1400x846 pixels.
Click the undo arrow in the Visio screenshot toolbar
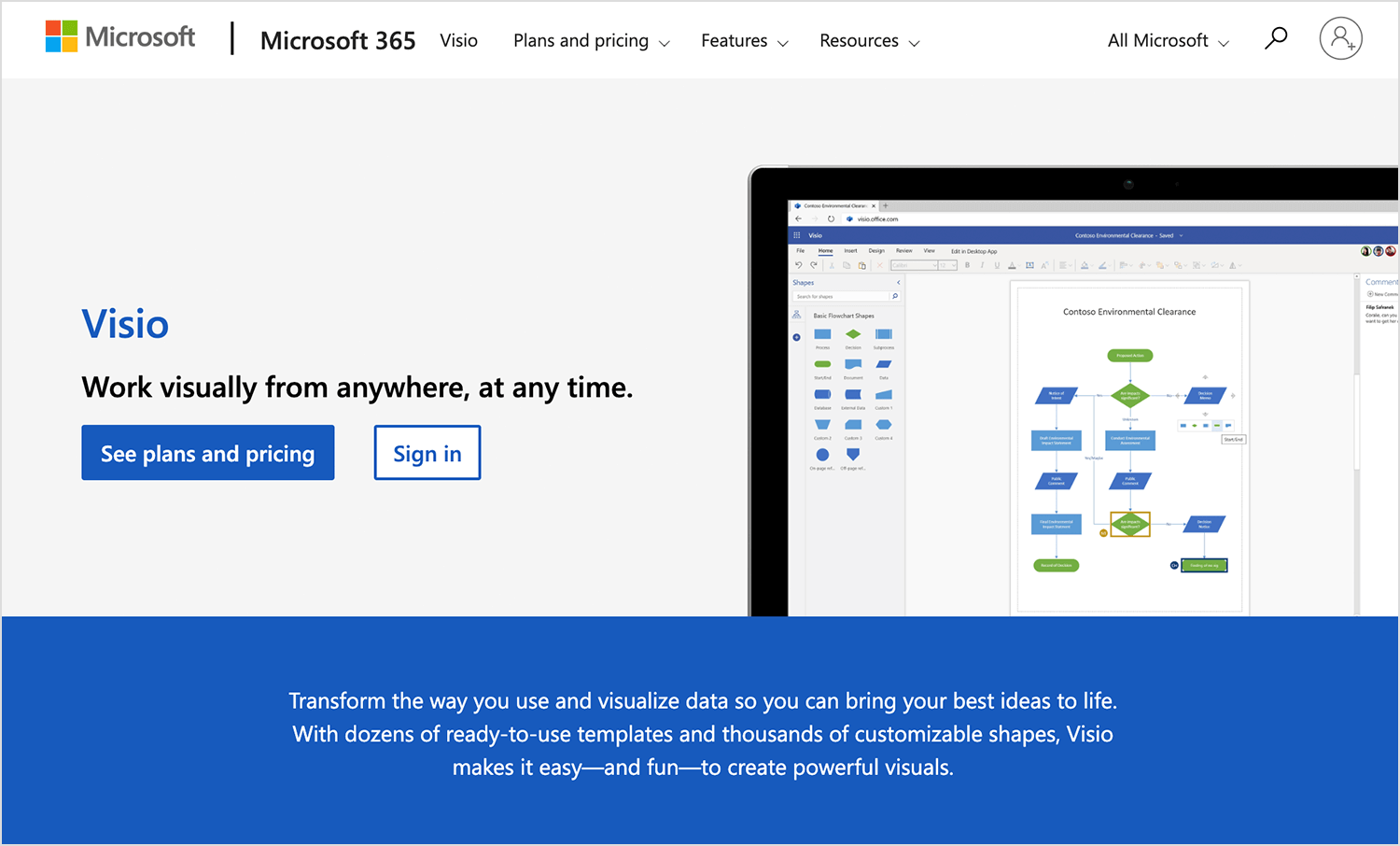(799, 265)
